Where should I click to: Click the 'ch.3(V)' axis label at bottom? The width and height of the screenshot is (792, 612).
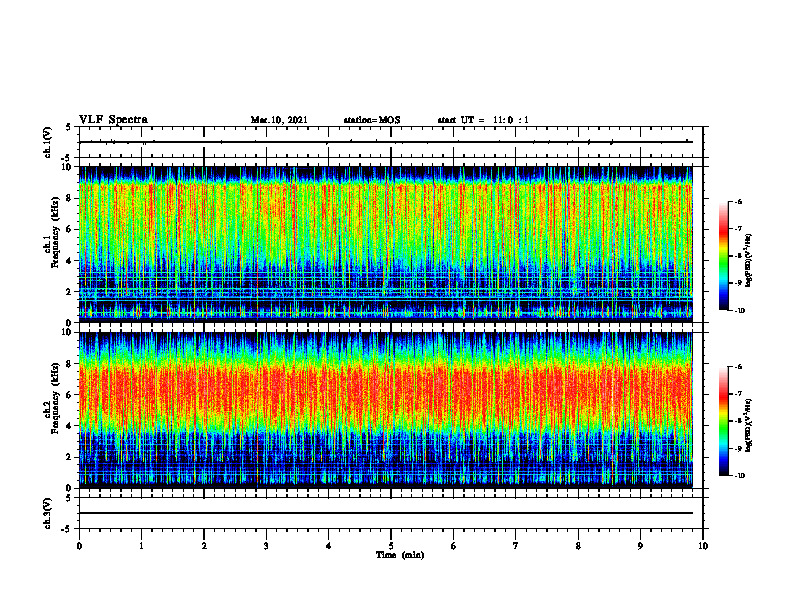[48, 513]
